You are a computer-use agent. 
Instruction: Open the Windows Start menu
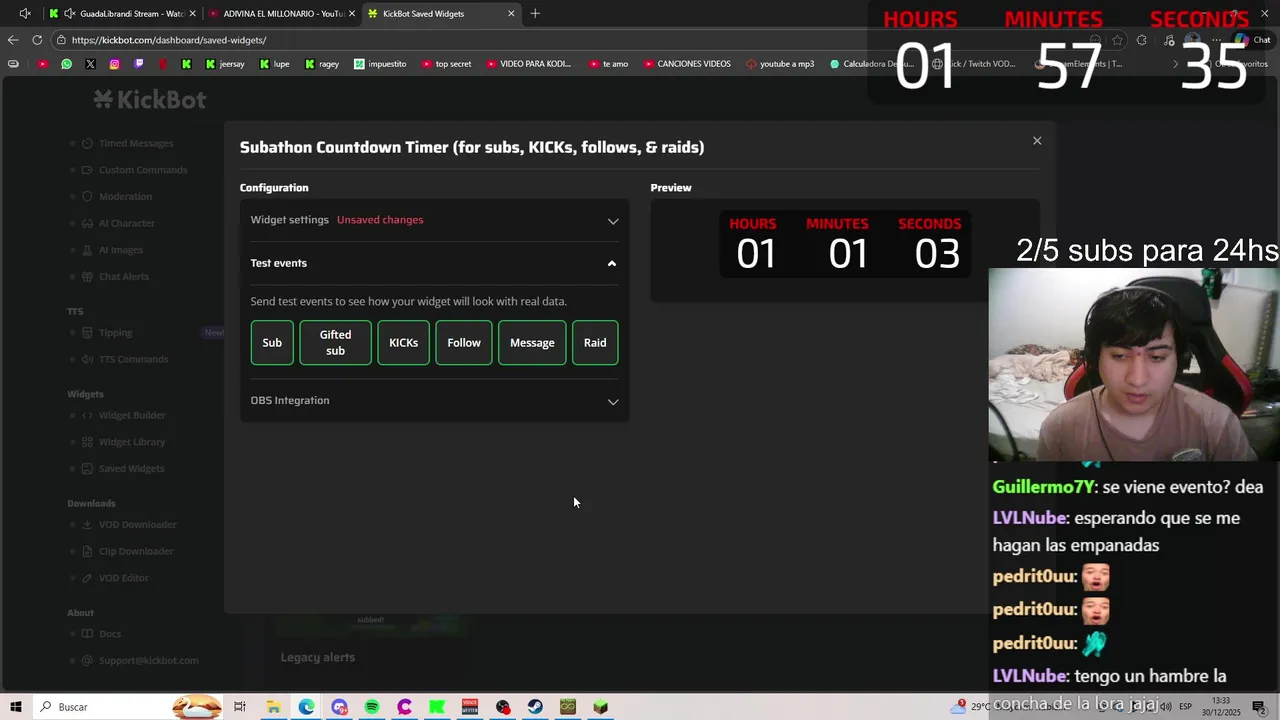click(16, 707)
